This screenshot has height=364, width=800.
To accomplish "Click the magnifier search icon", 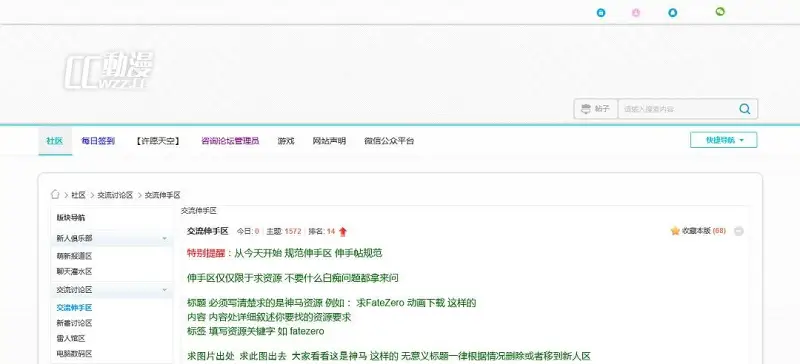I will (x=744, y=109).
